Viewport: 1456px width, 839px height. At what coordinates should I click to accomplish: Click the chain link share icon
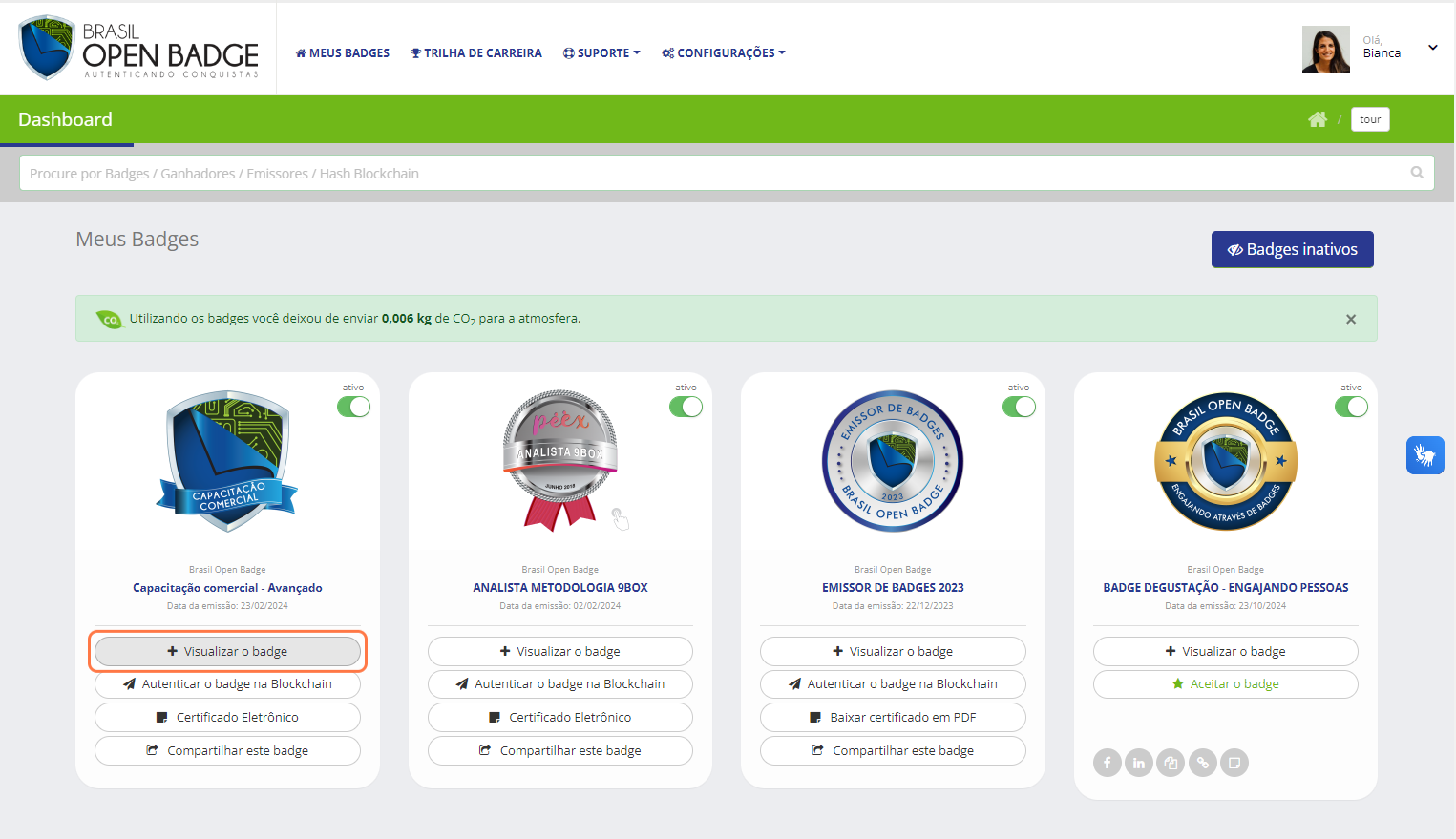pyautogui.click(x=1203, y=763)
